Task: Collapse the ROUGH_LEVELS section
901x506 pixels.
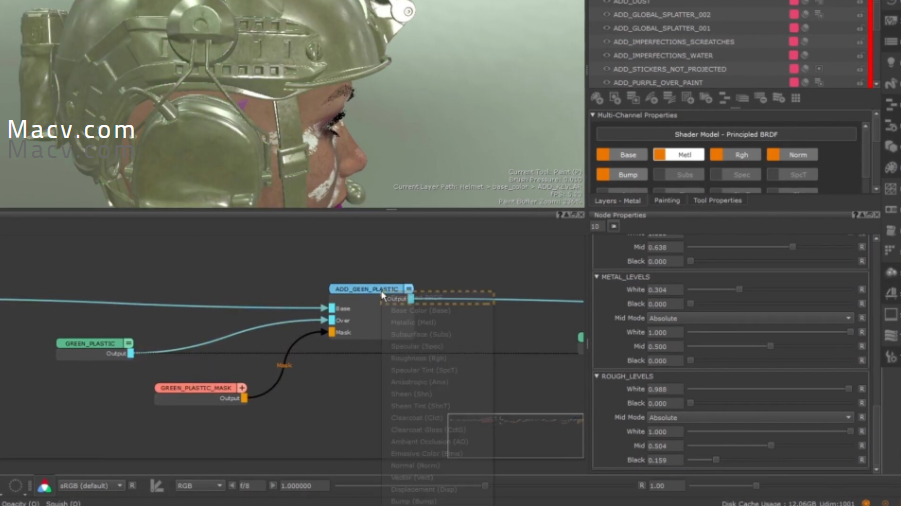Action: tap(597, 376)
